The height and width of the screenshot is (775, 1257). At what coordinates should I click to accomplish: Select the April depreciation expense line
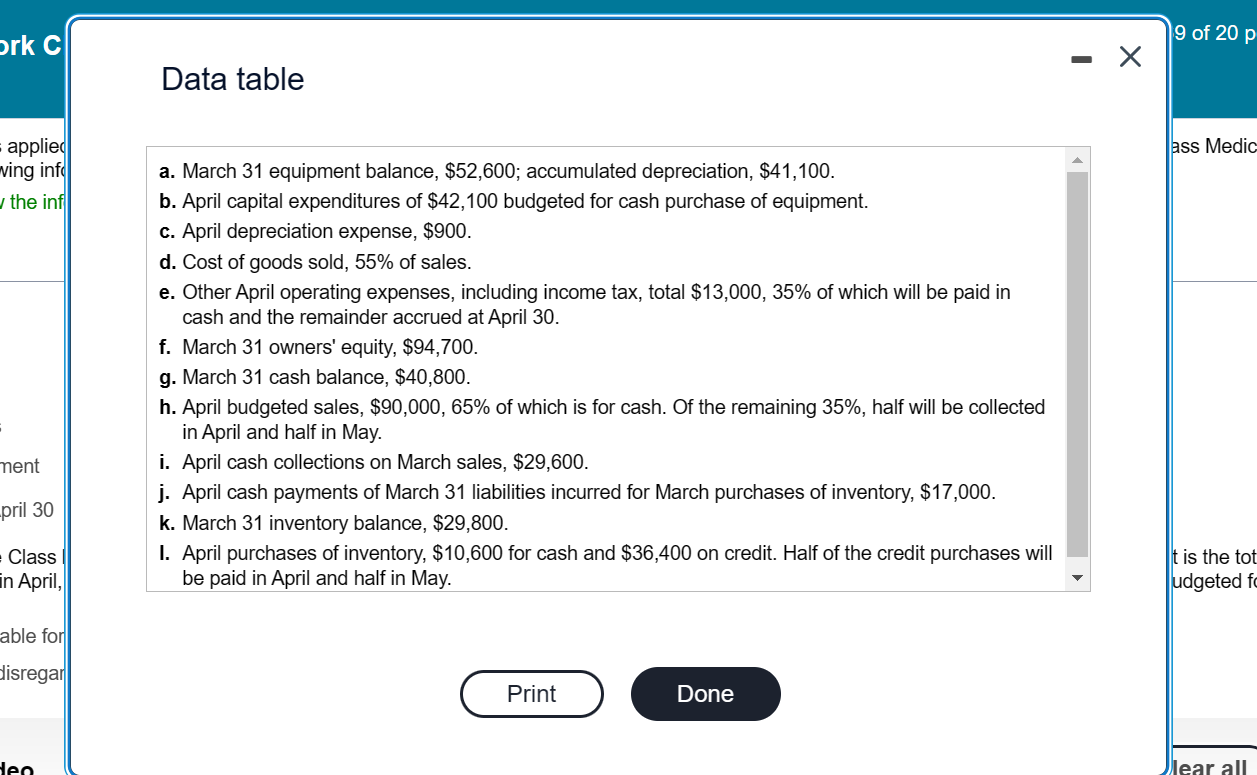coord(315,231)
